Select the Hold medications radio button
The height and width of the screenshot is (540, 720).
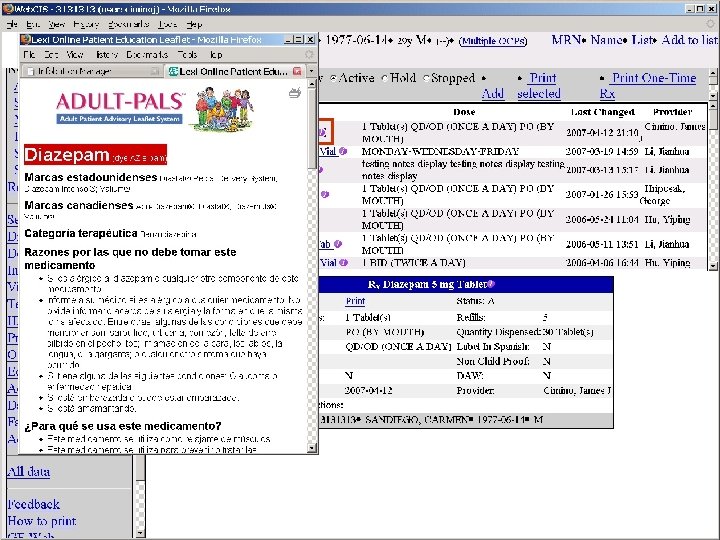(385, 79)
